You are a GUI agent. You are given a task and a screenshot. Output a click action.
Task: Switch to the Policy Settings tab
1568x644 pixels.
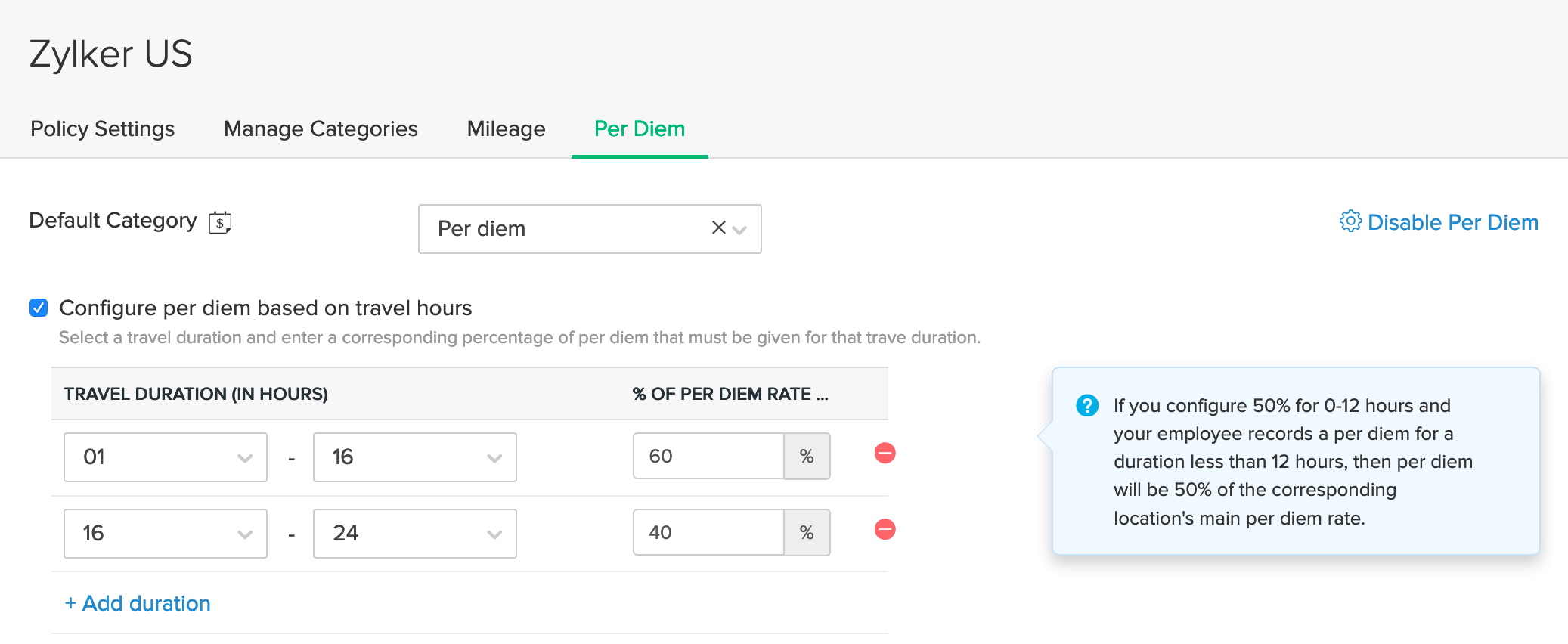[x=102, y=129]
